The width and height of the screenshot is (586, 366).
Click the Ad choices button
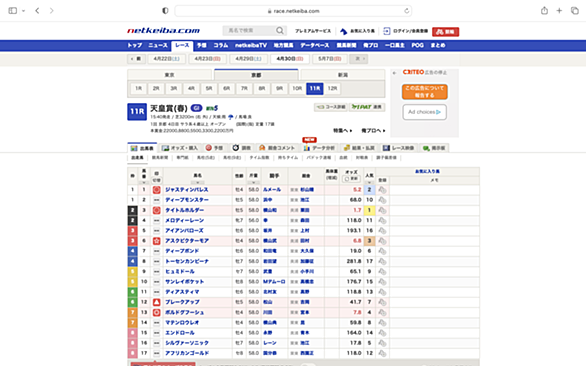(x=425, y=112)
